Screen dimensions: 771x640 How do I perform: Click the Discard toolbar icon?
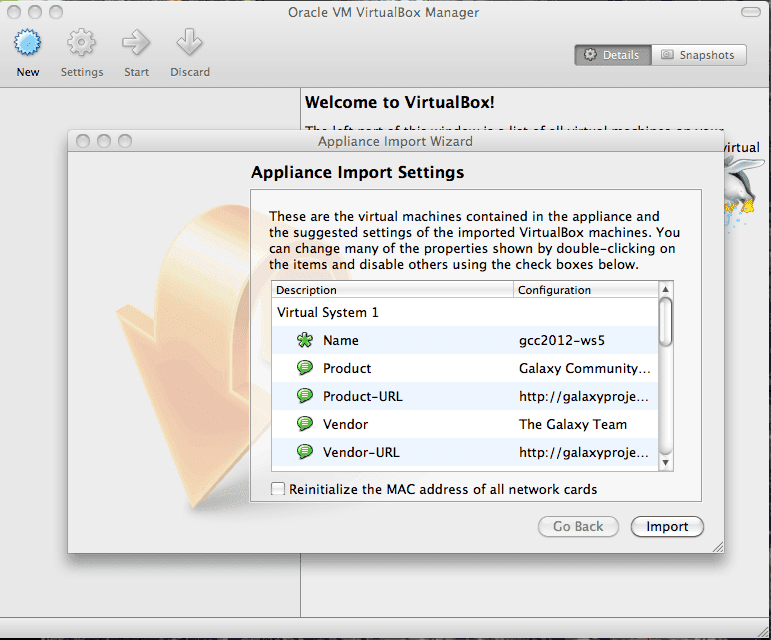[189, 44]
